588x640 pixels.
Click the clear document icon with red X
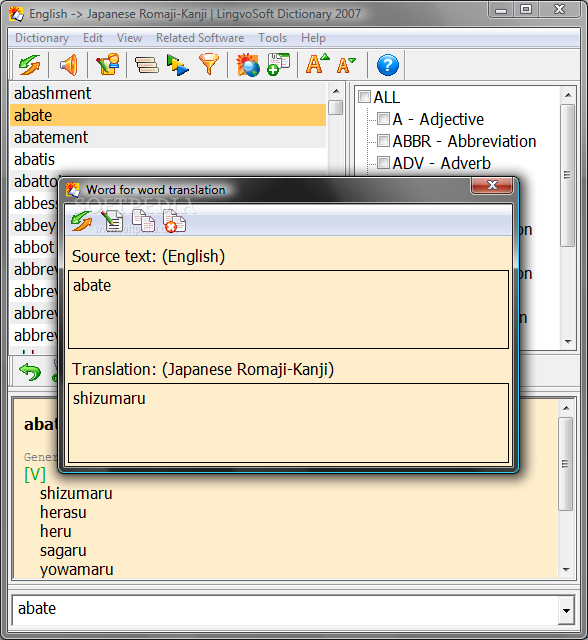174,221
